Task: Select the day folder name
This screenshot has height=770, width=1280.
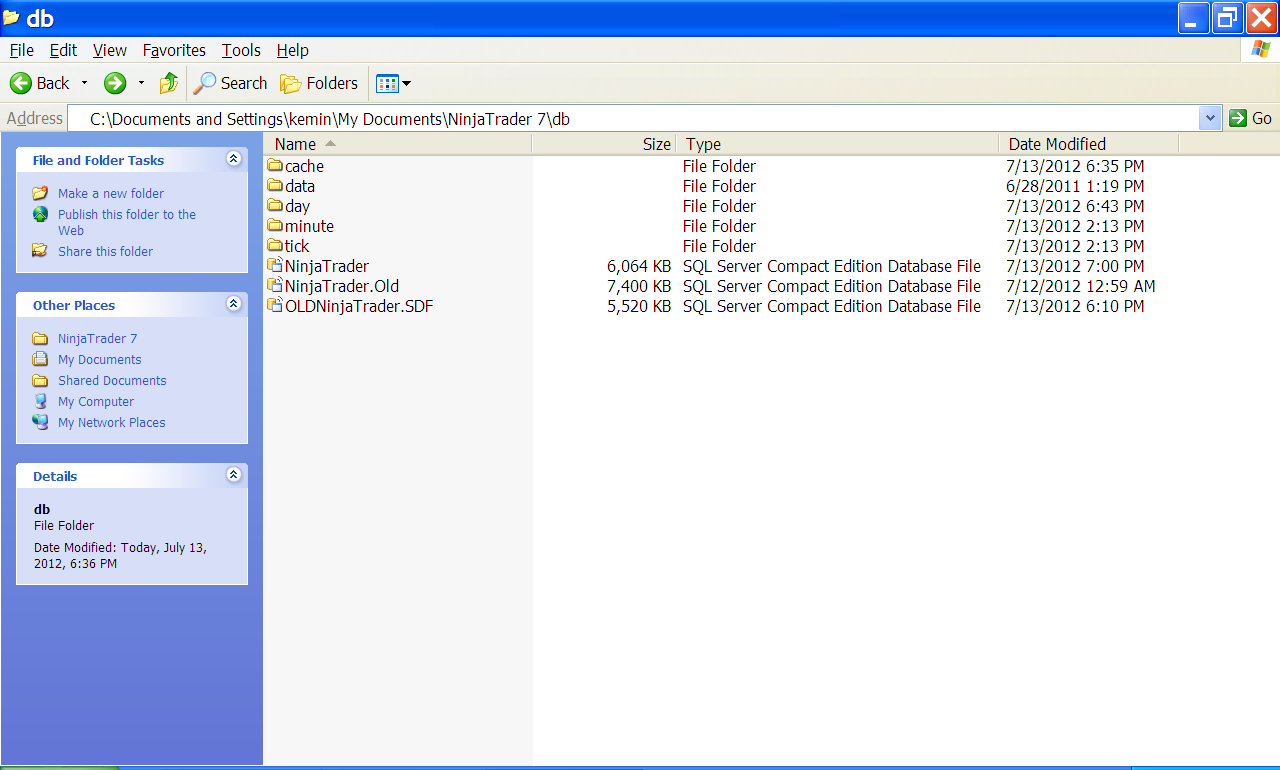Action: pos(298,206)
